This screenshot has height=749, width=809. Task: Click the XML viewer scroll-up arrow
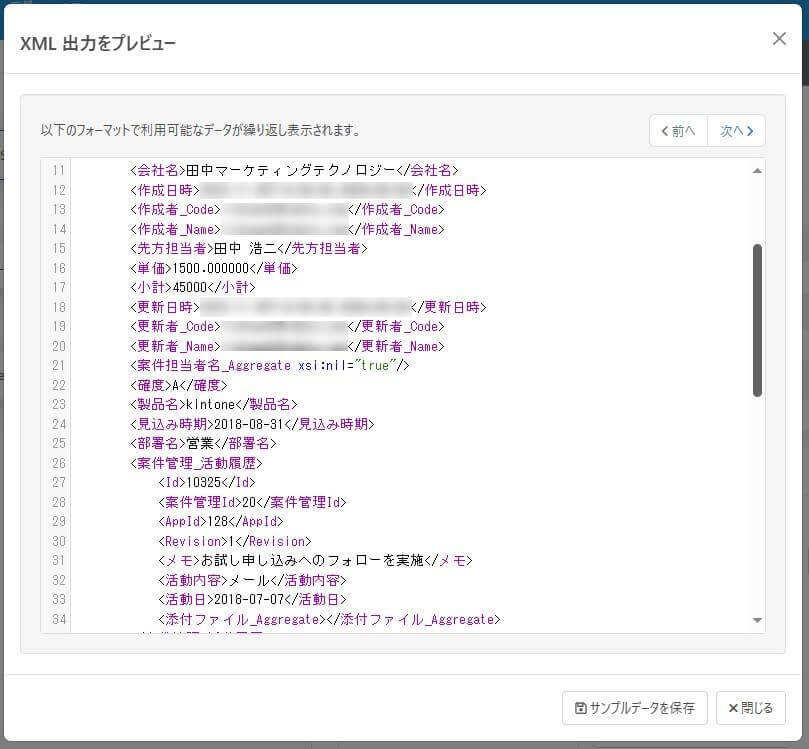coord(757,171)
